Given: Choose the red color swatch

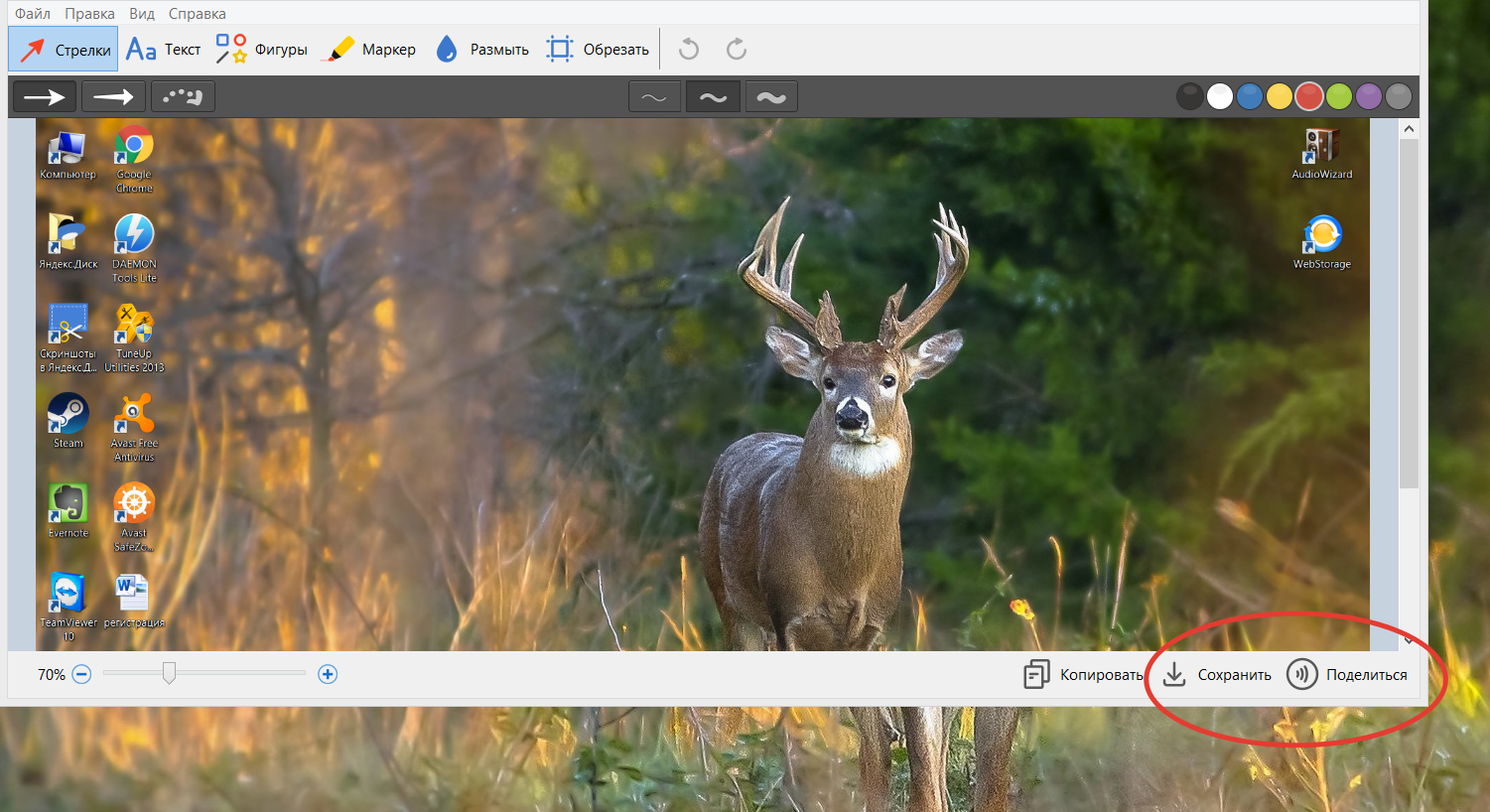Looking at the screenshot, I should (x=1309, y=96).
